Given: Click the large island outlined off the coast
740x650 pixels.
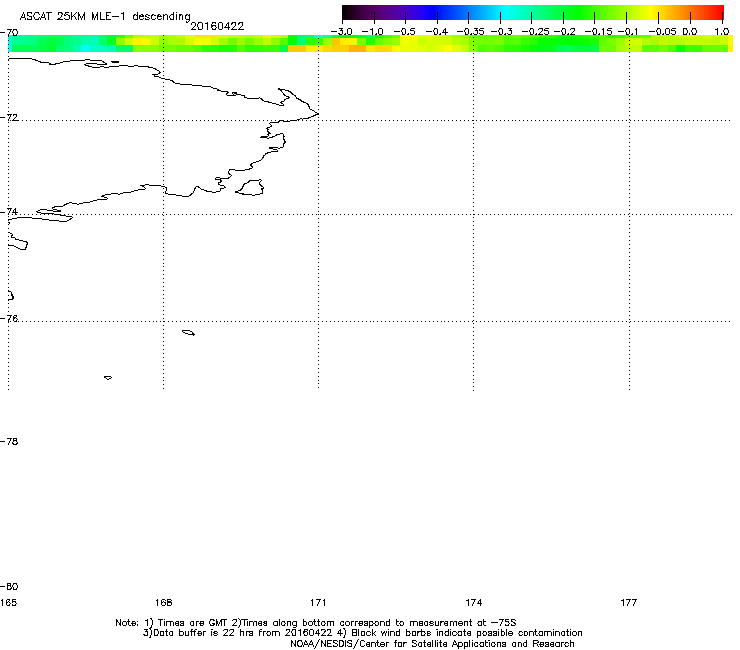Looking at the screenshot, I should [250, 187].
